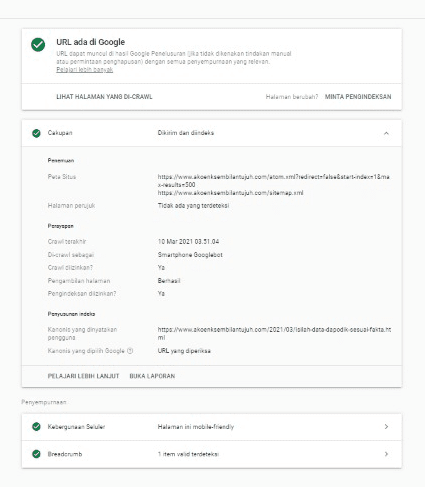
Task: Click the Ya value beside Pengindeksan diizinkan?
Action: click(161, 294)
